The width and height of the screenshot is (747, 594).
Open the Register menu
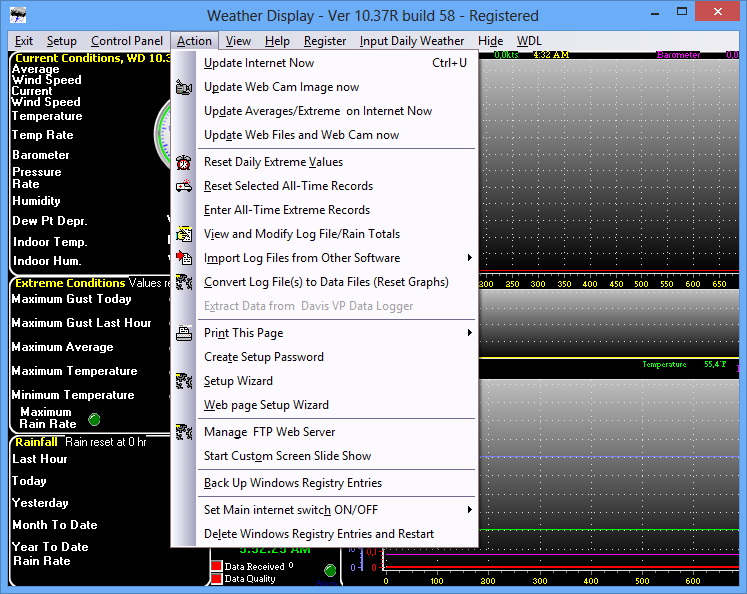click(x=325, y=41)
